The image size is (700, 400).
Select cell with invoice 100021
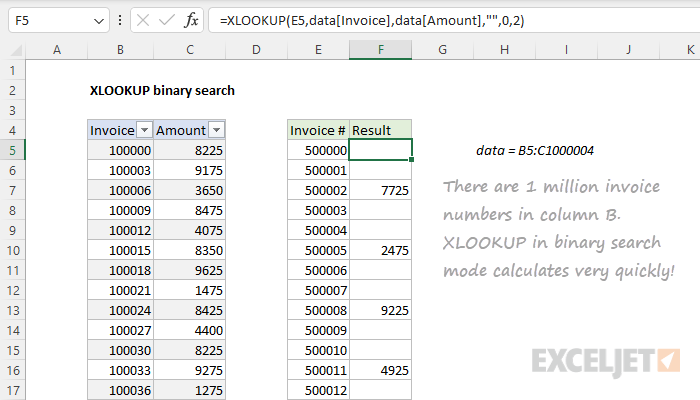click(x=121, y=291)
